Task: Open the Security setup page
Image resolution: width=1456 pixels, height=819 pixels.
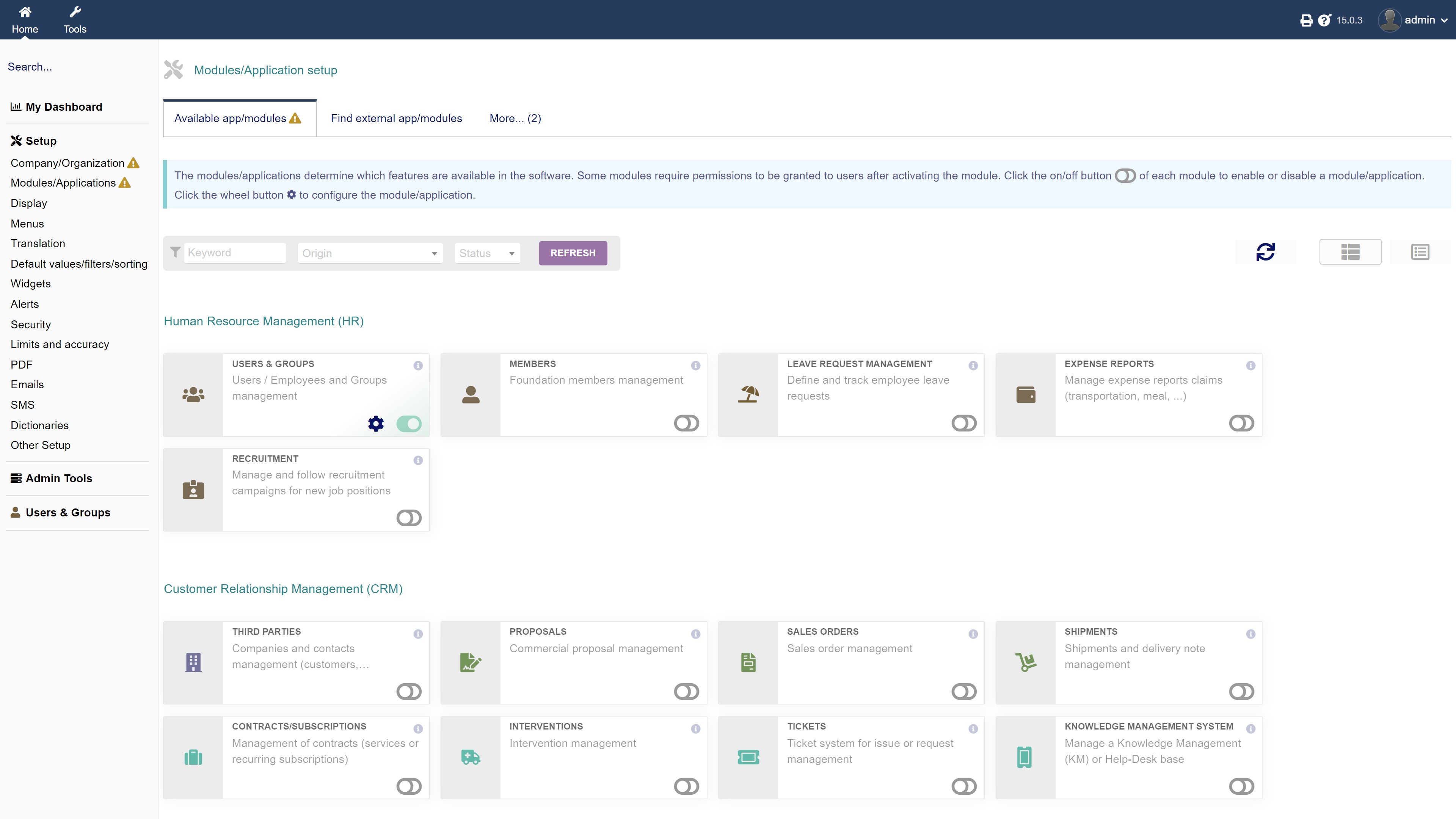Action: [x=30, y=325]
